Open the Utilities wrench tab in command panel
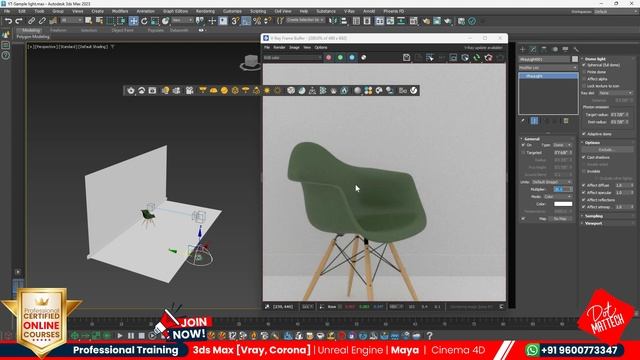The image size is (640, 360). point(576,49)
